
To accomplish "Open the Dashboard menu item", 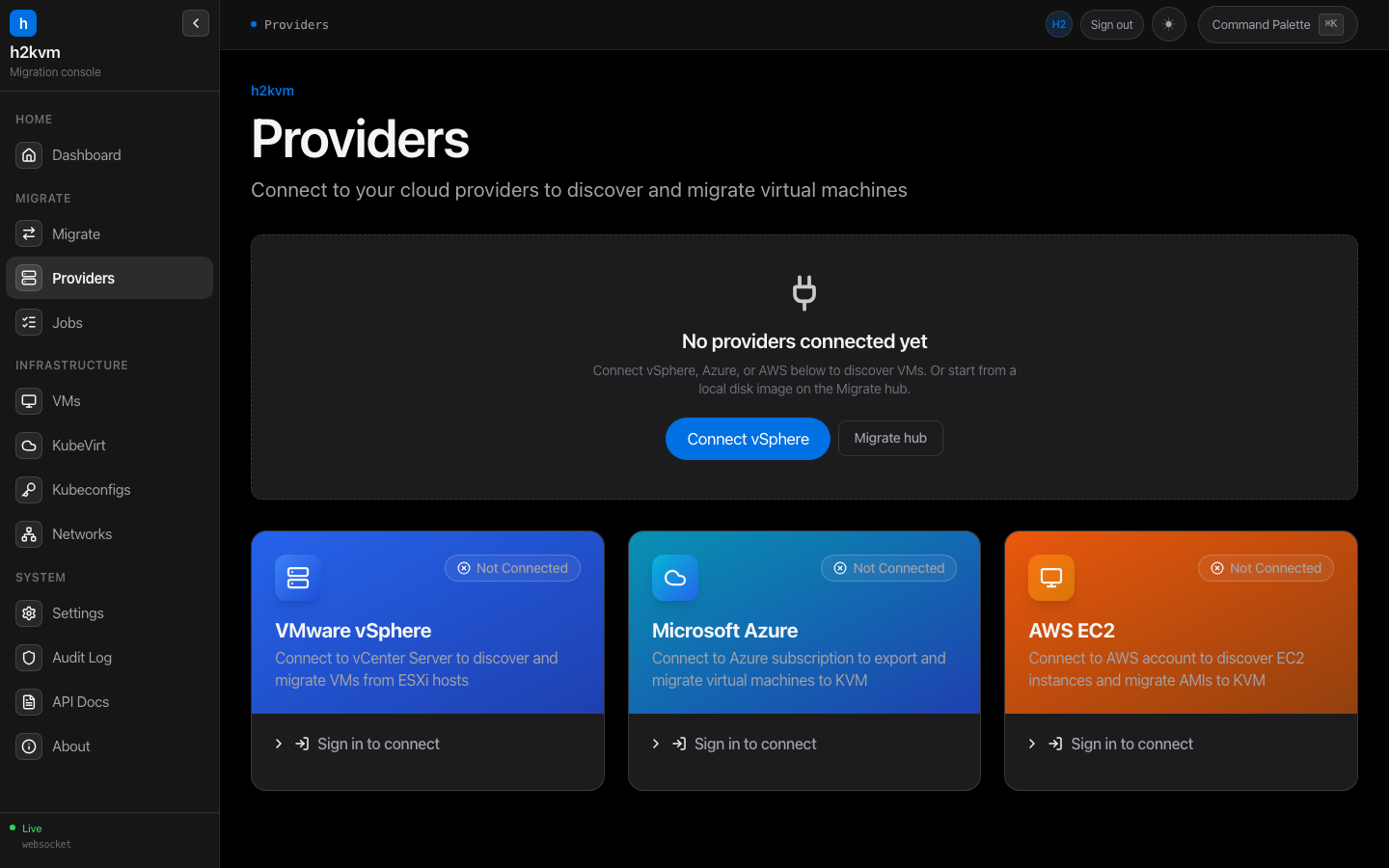I will point(109,155).
